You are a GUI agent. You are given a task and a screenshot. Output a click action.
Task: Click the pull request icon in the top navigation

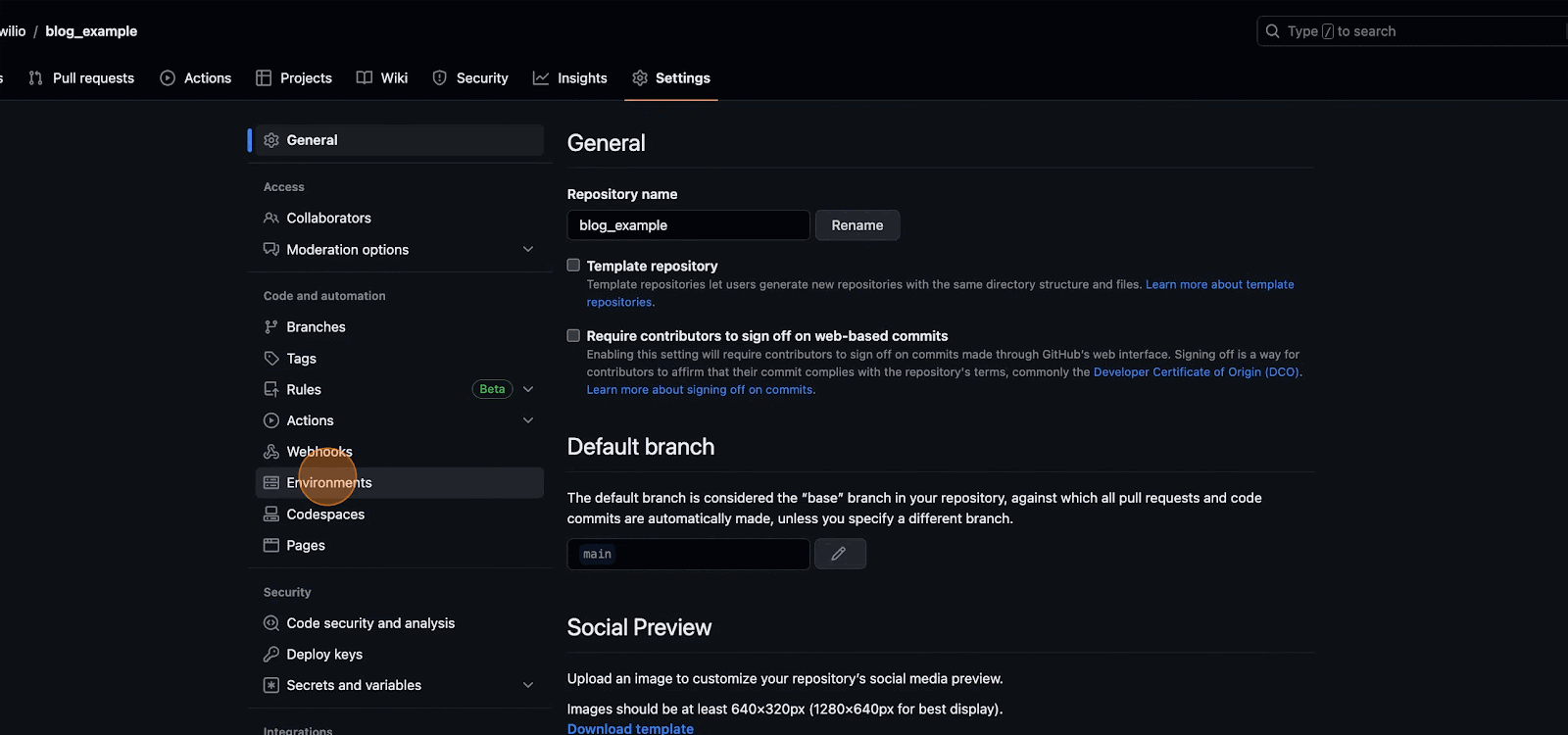pos(36,77)
